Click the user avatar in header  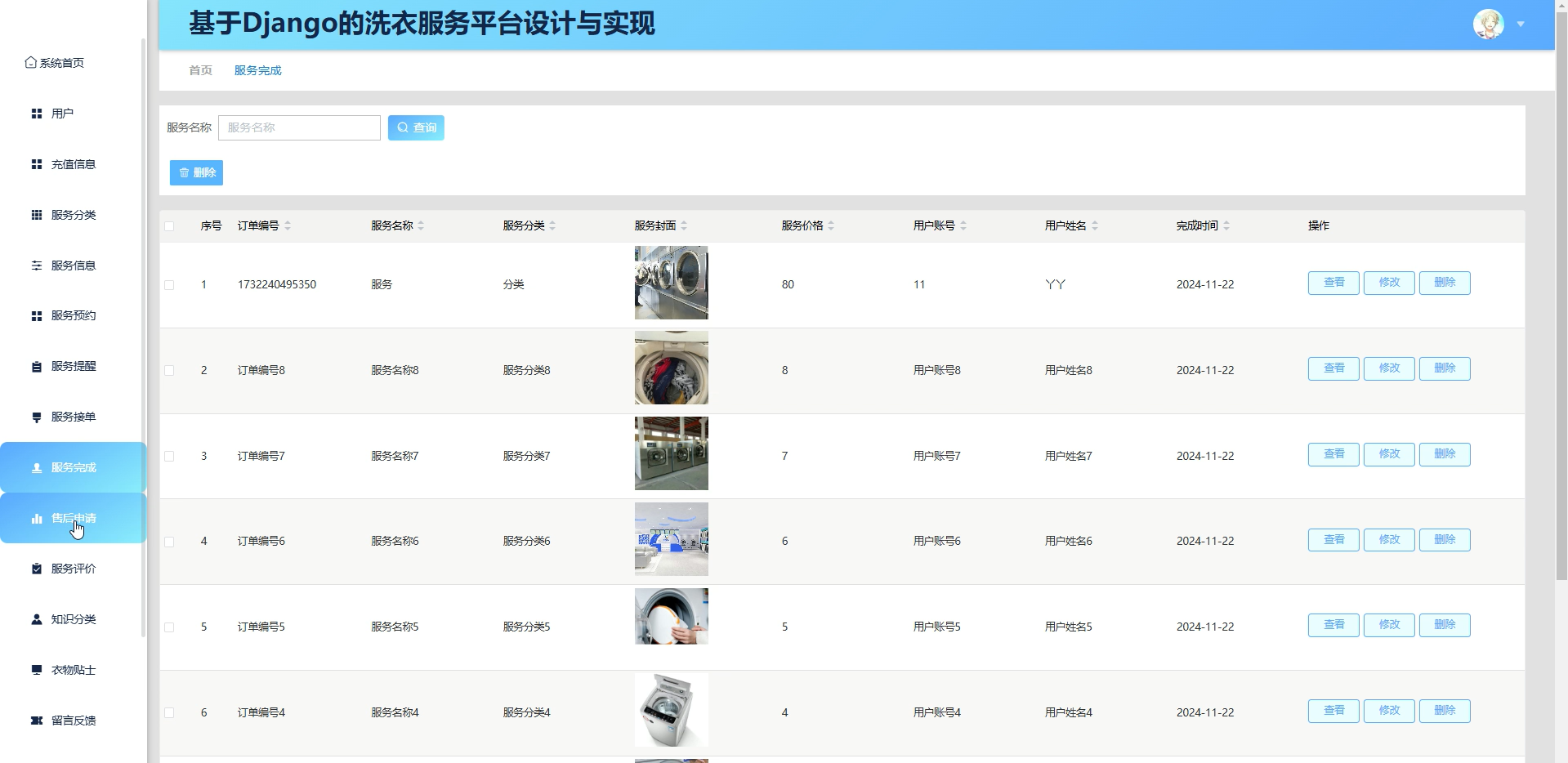coord(1489,25)
